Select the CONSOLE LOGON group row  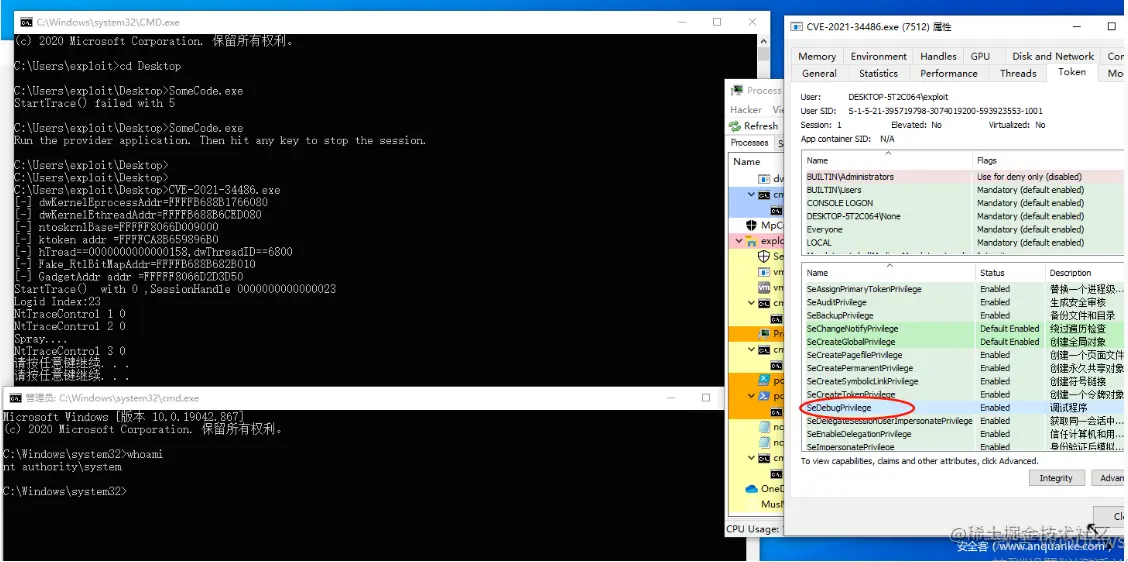click(x=963, y=203)
